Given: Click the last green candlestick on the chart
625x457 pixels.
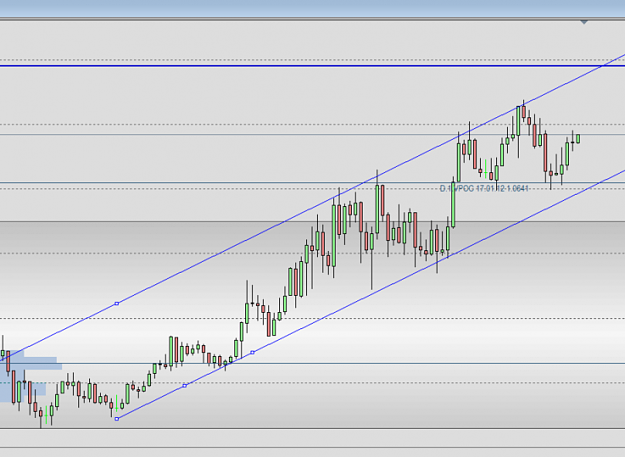Looking at the screenshot, I should [x=578, y=139].
